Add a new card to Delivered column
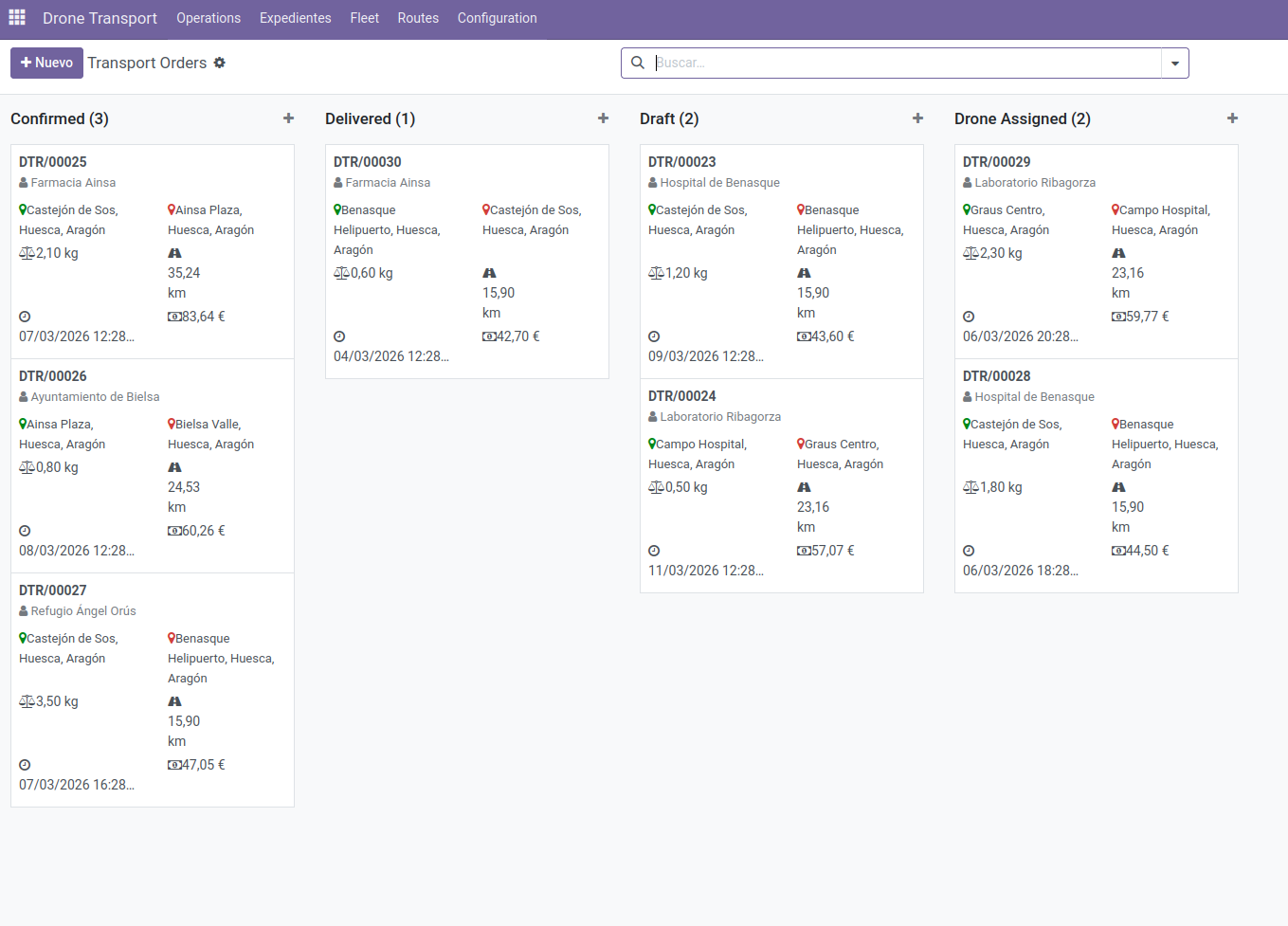Viewport: 1288px width, 926px height. click(603, 118)
